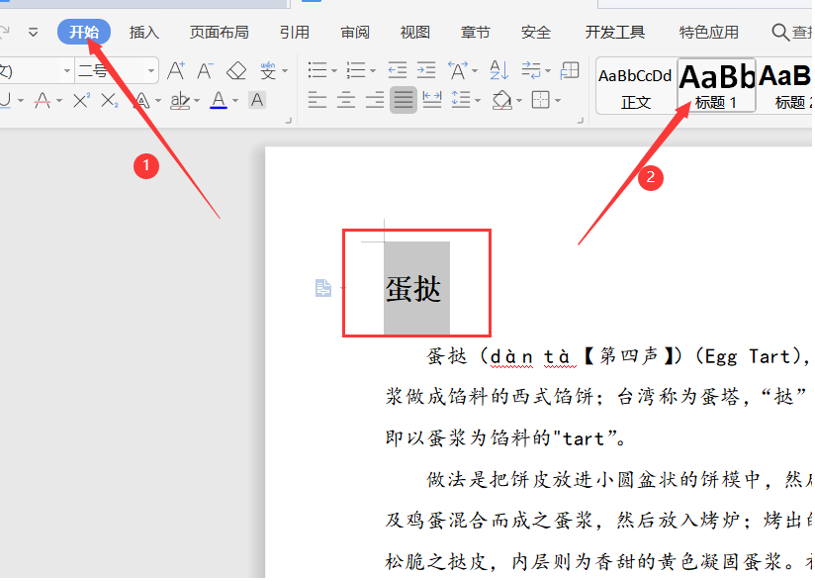Screen dimensions: 815x581
Task: Open the font dialog launcher
Action: (x=288, y=121)
